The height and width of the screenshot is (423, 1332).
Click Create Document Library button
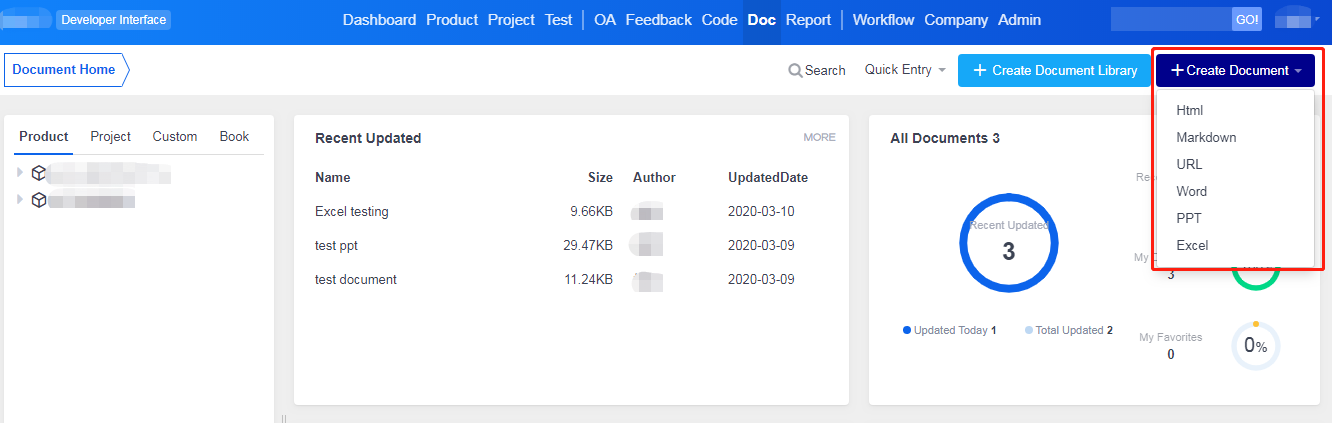1054,71
